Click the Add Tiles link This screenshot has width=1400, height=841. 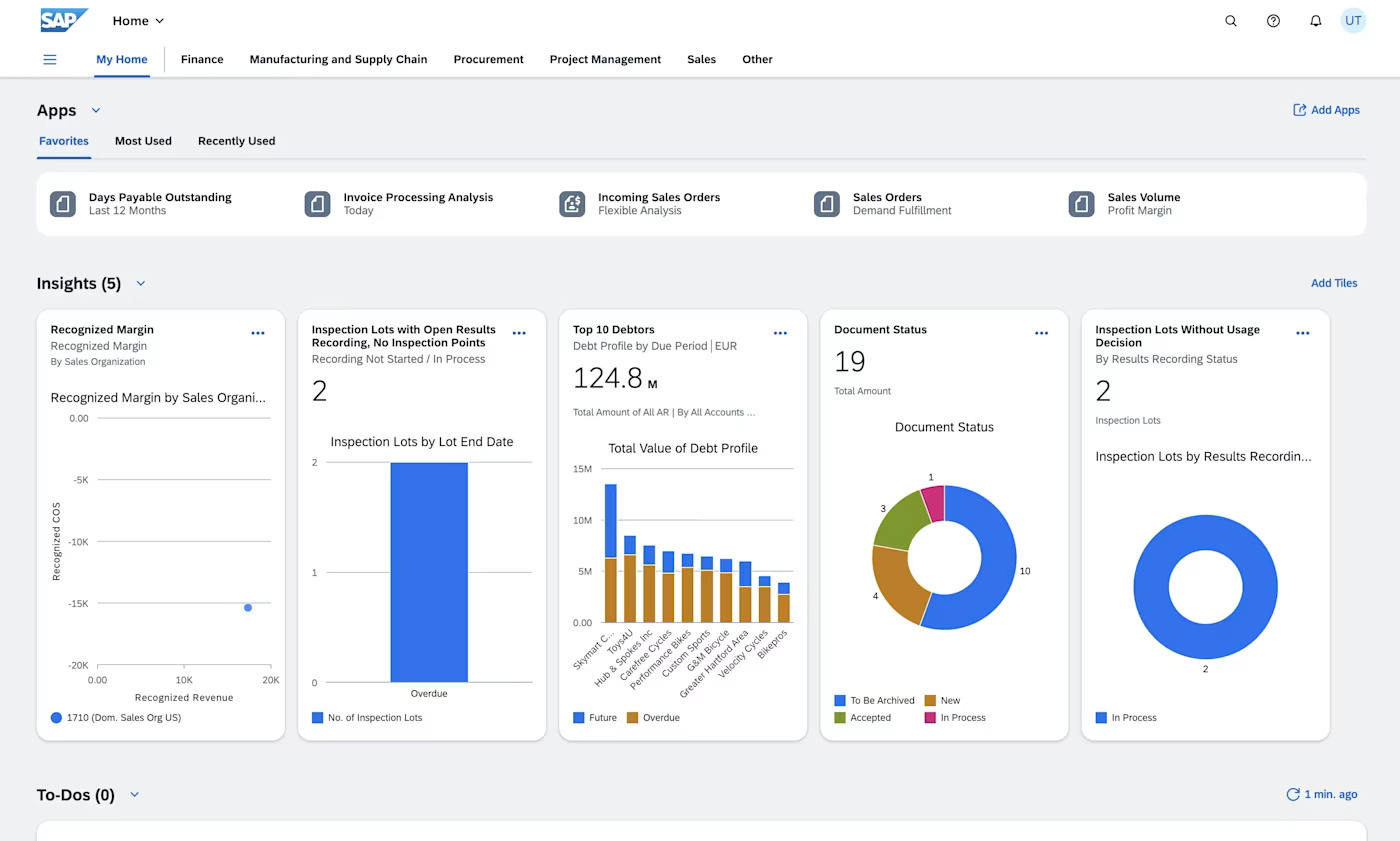pyautogui.click(x=1334, y=283)
